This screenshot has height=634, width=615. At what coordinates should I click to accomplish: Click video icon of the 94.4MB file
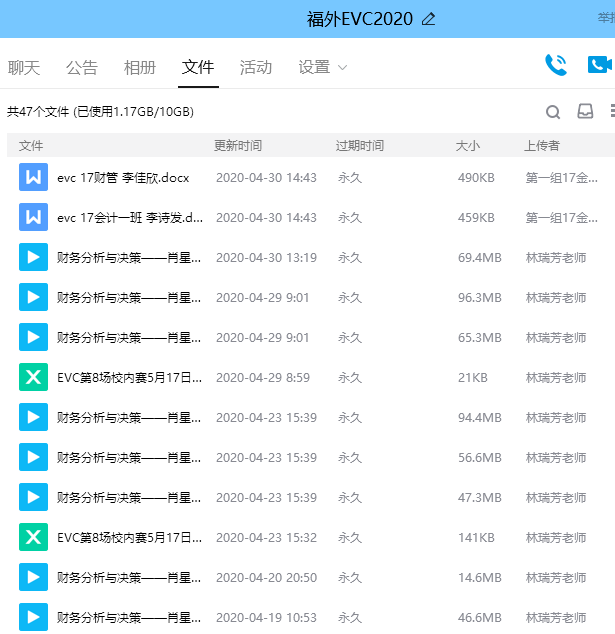[x=34, y=417]
